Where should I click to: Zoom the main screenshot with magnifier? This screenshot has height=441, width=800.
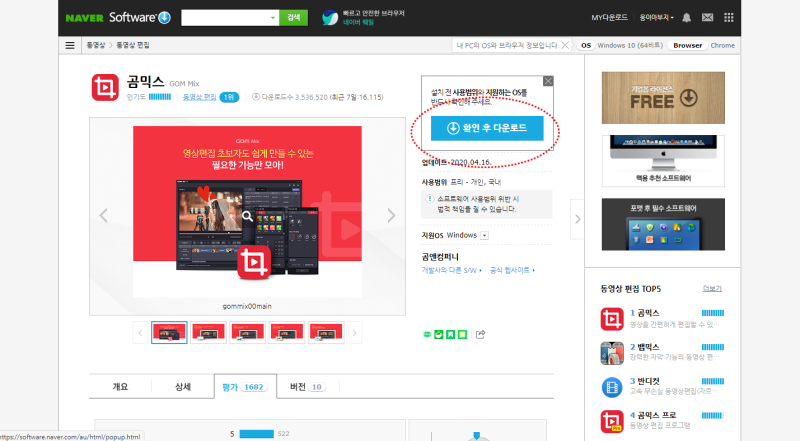point(247,216)
